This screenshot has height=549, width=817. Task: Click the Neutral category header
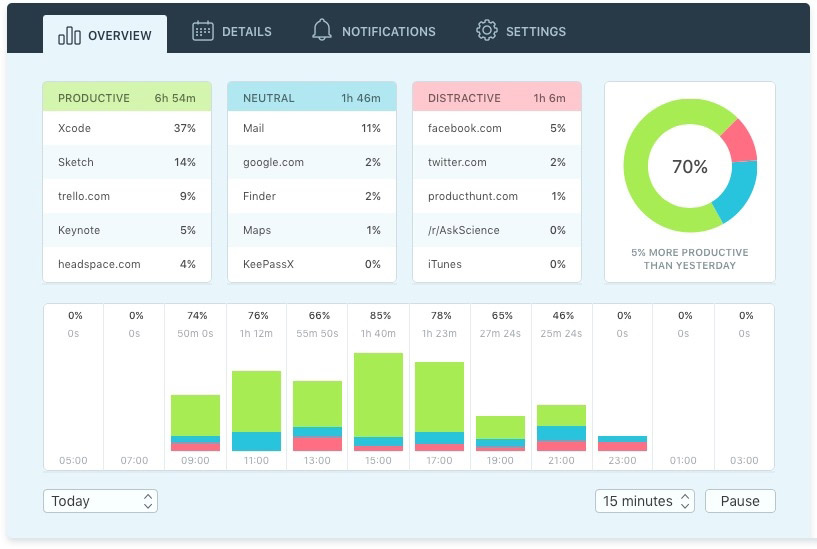312,98
